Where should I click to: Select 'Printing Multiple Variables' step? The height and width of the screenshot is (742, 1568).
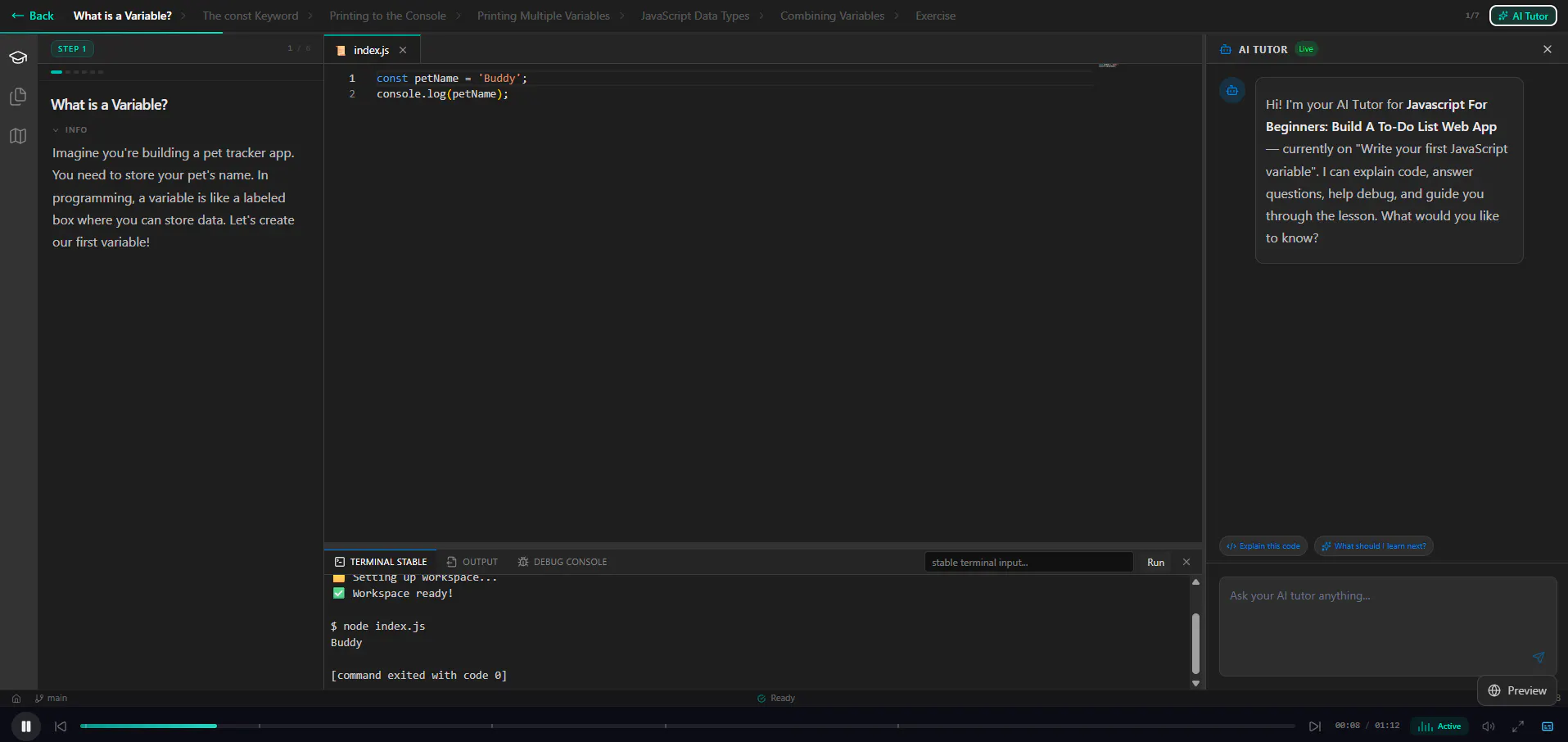544,16
